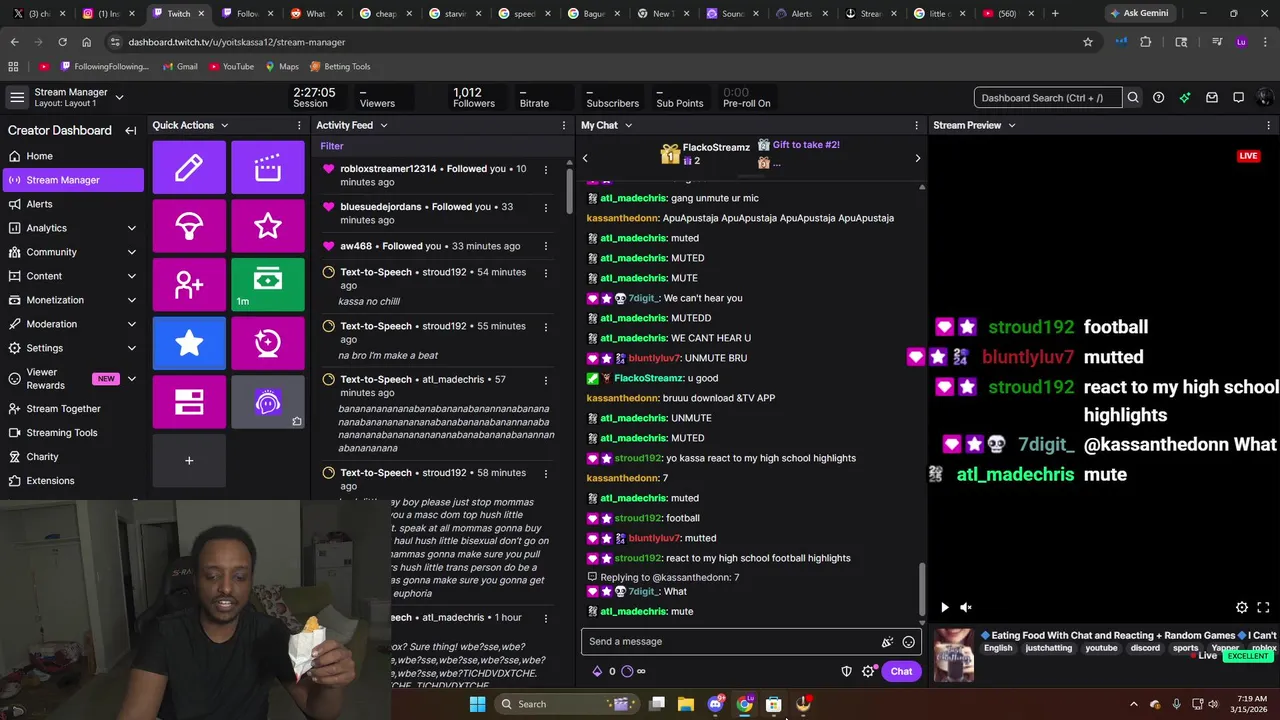Open File Explorer from the taskbar
This screenshot has height=720, width=1280.
(686, 704)
